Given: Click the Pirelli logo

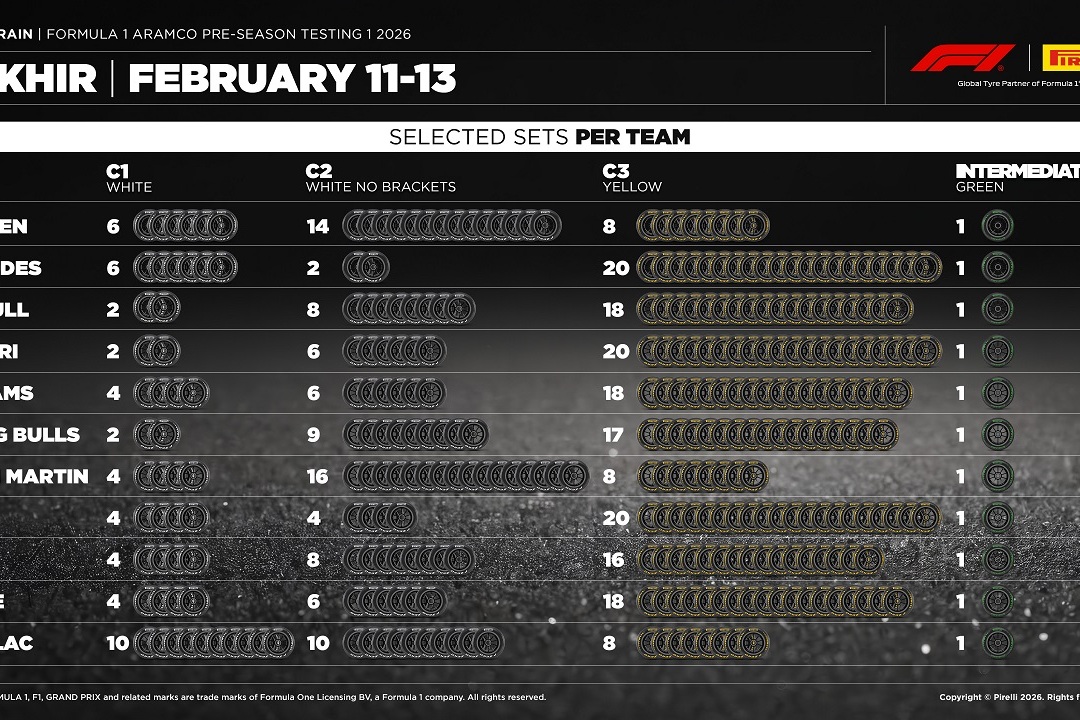Looking at the screenshot, I should point(1060,58).
